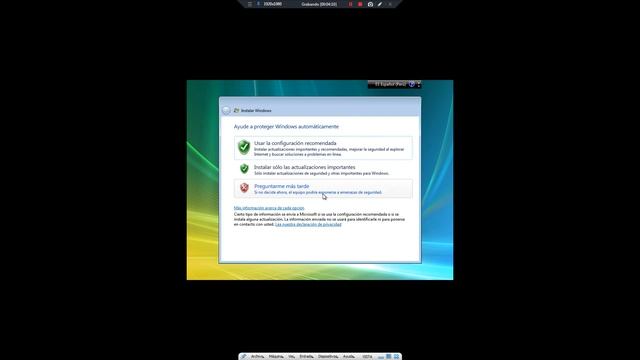Open the privacy statement link
The height and width of the screenshot is (360, 640).
[308, 224]
